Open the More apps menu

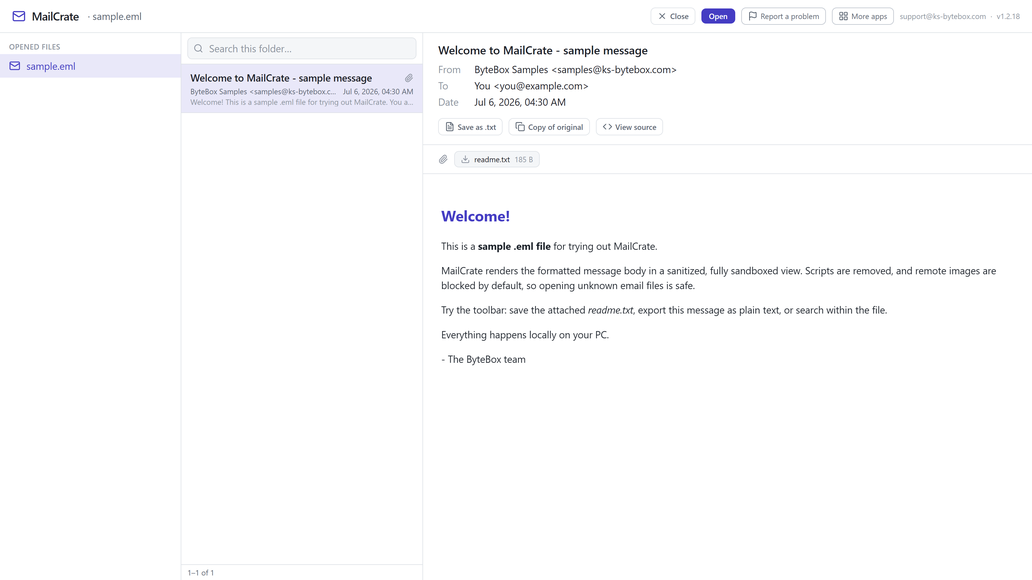point(863,16)
